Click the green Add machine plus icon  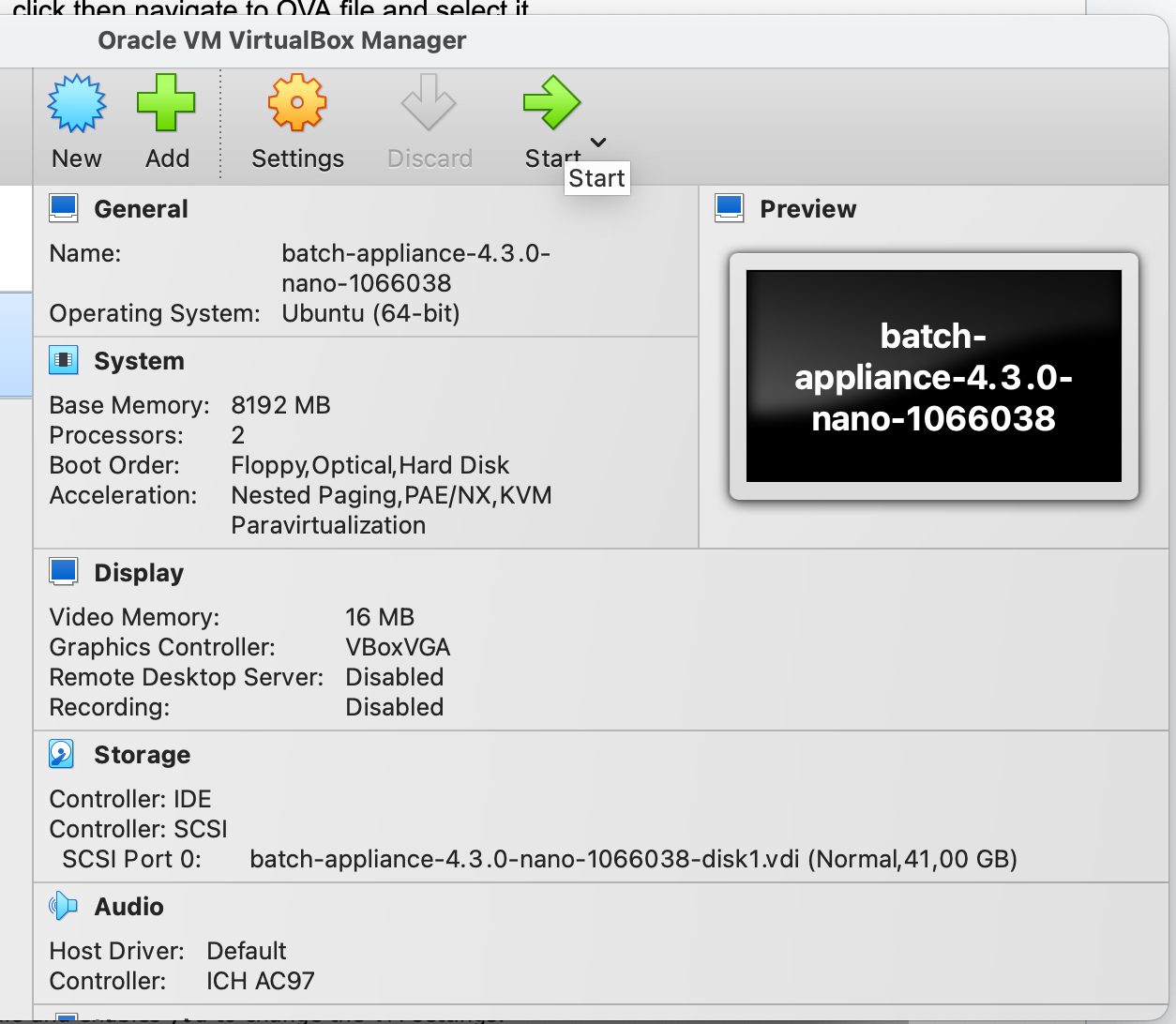point(166,102)
